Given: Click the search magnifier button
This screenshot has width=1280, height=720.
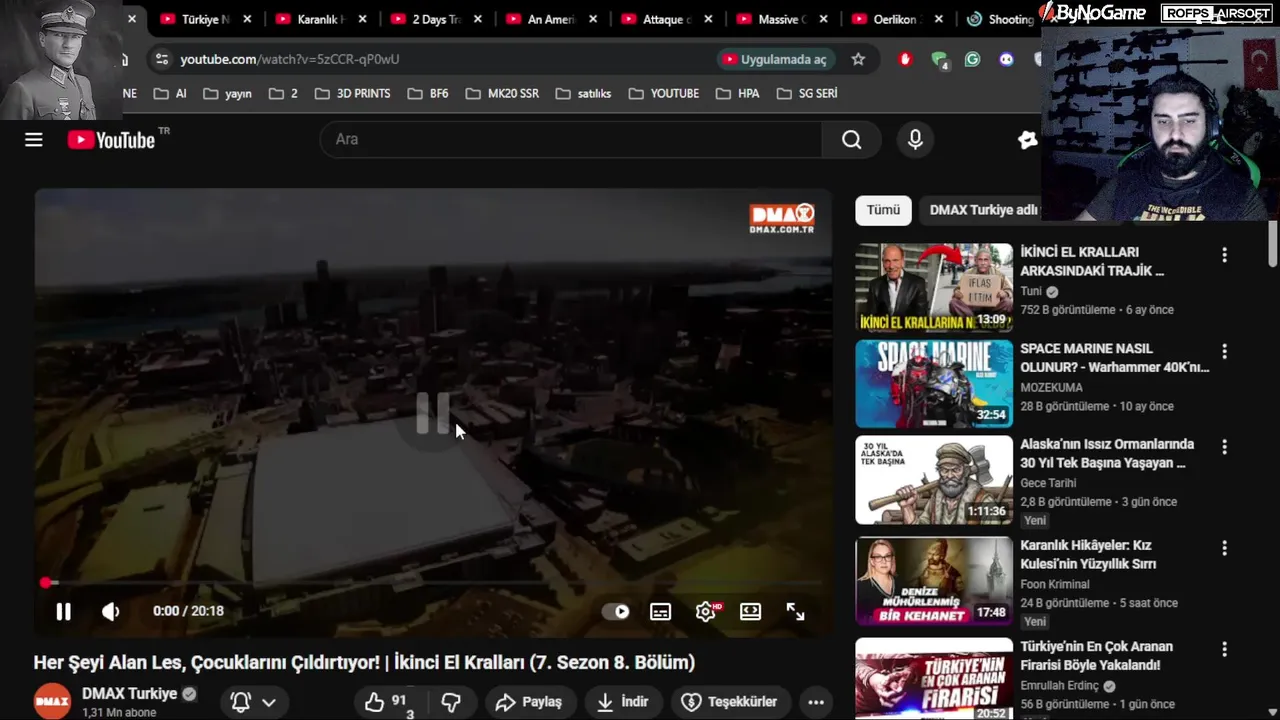Looking at the screenshot, I should pos(851,140).
